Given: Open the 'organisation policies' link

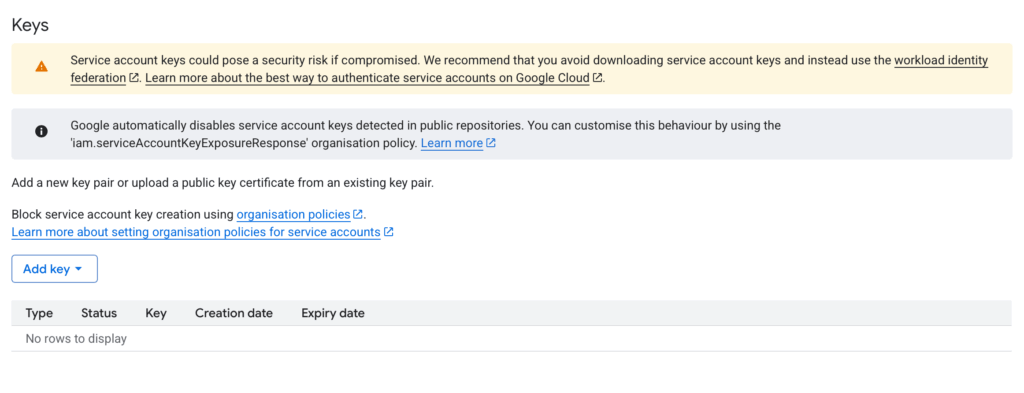Looking at the screenshot, I should pos(293,214).
